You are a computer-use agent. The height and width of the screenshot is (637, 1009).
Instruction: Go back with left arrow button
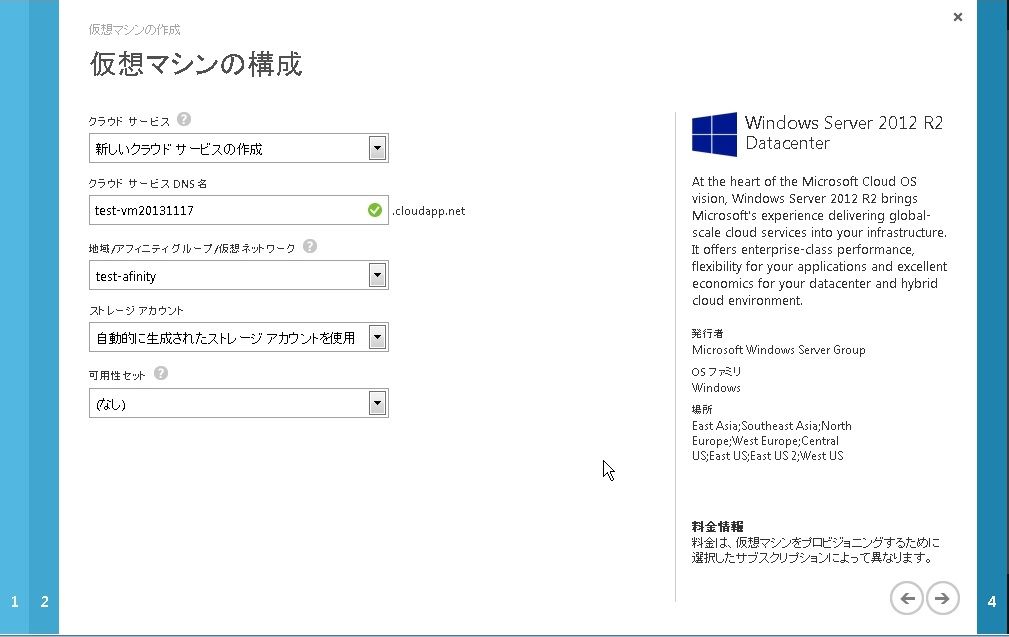coord(907,598)
